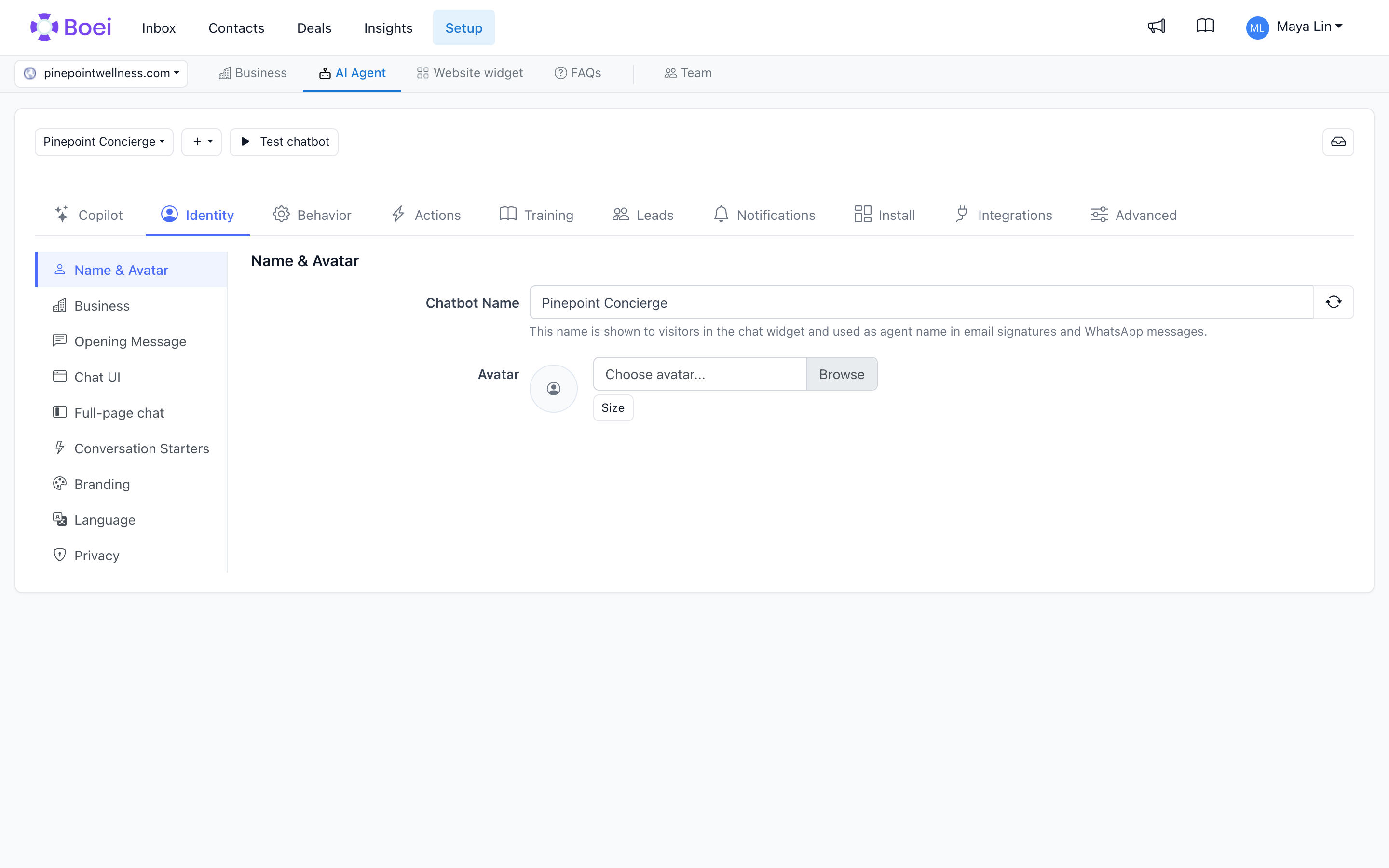Open the plus add dropdown
This screenshot has width=1389, height=868.
[x=202, y=142]
